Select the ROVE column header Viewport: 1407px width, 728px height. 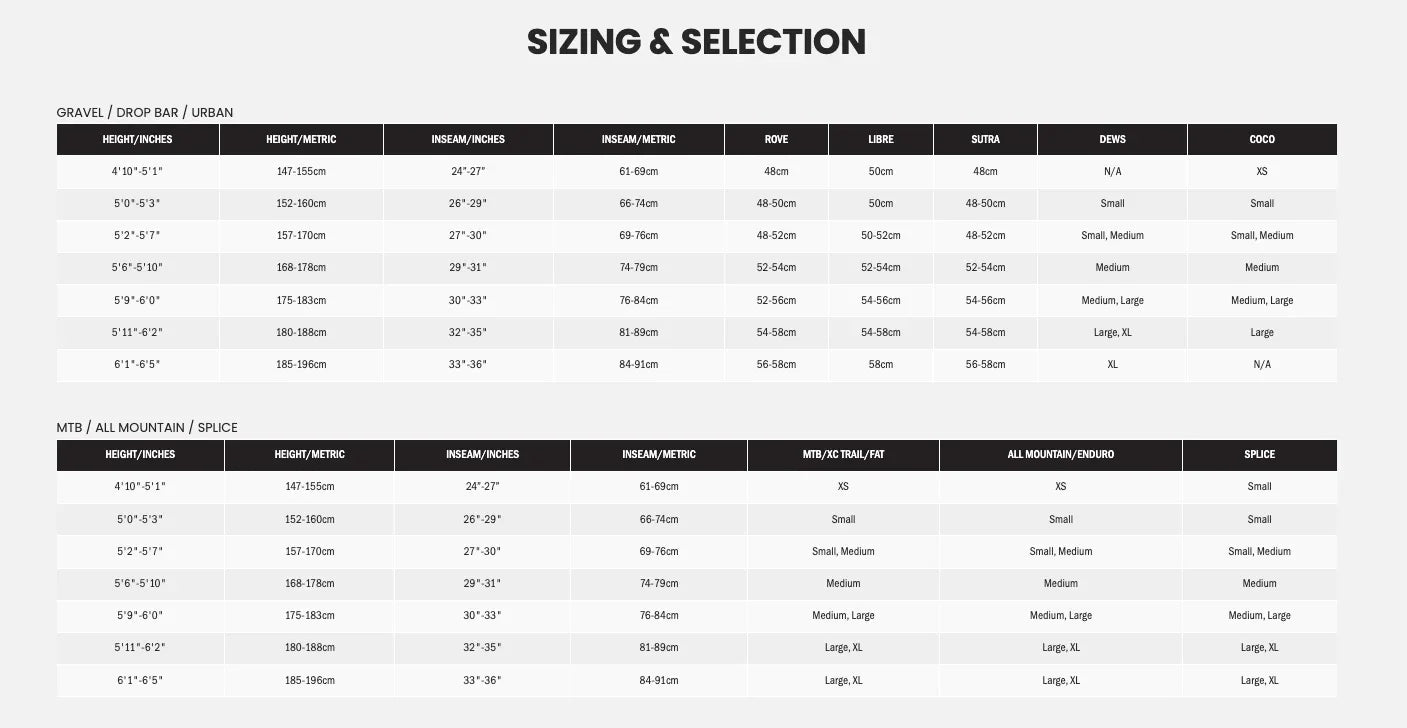point(776,140)
